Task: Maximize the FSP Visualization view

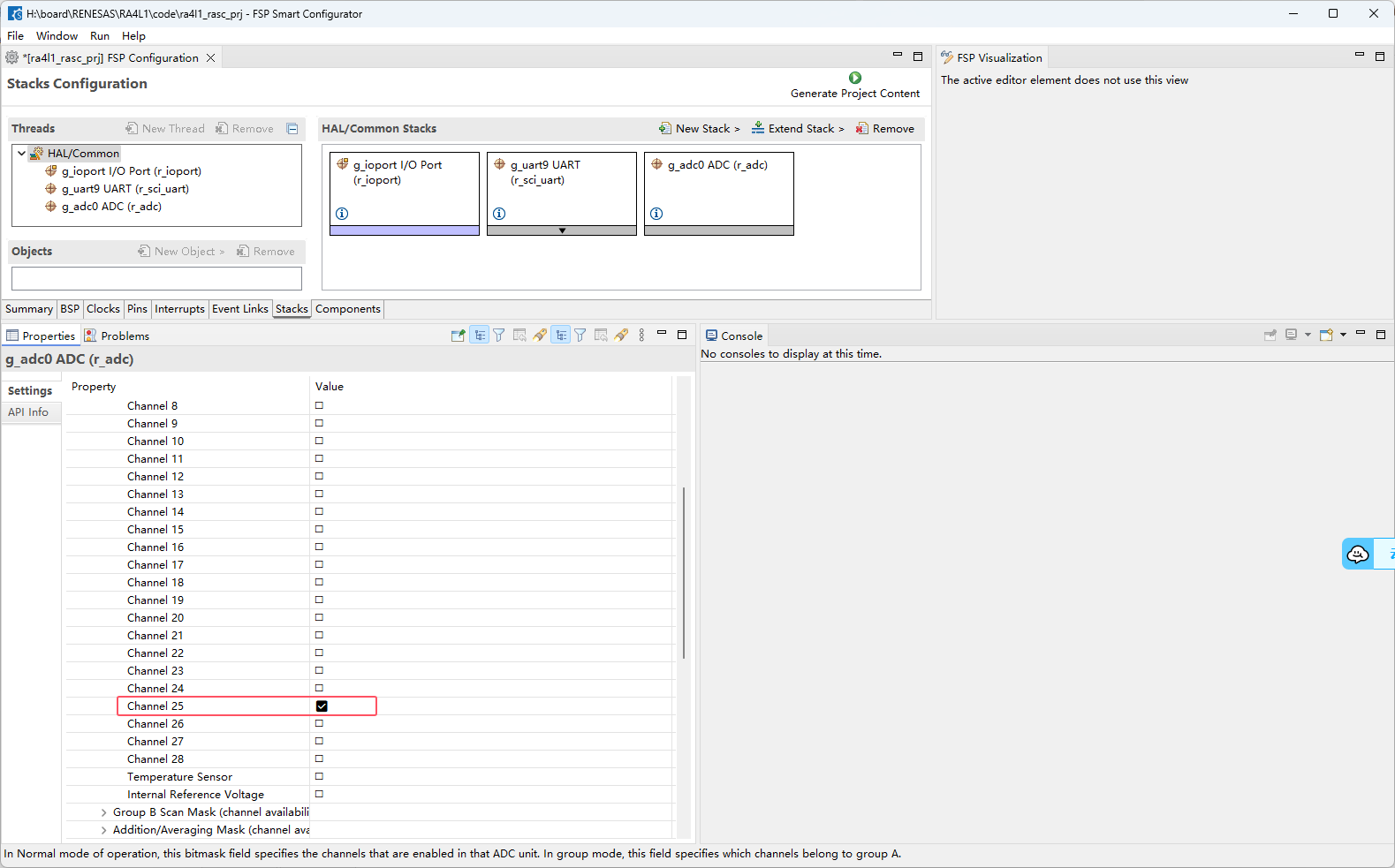Action: 1380,57
